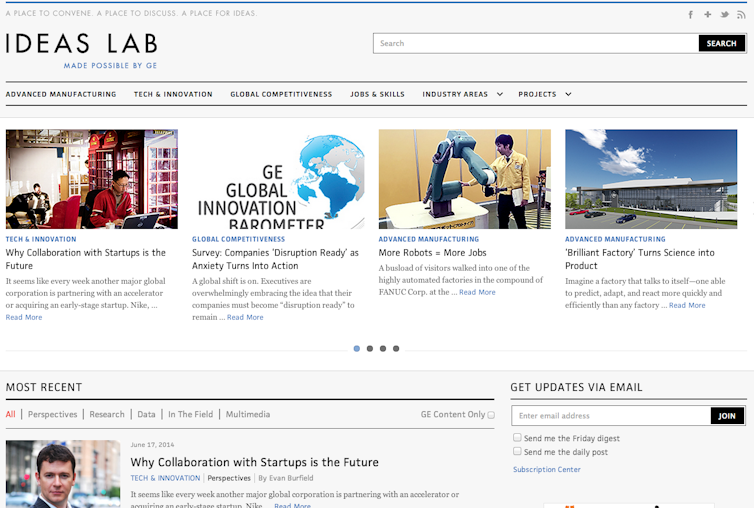Click the June 17, 2014 date text
This screenshot has width=754, height=508.
tap(152, 444)
